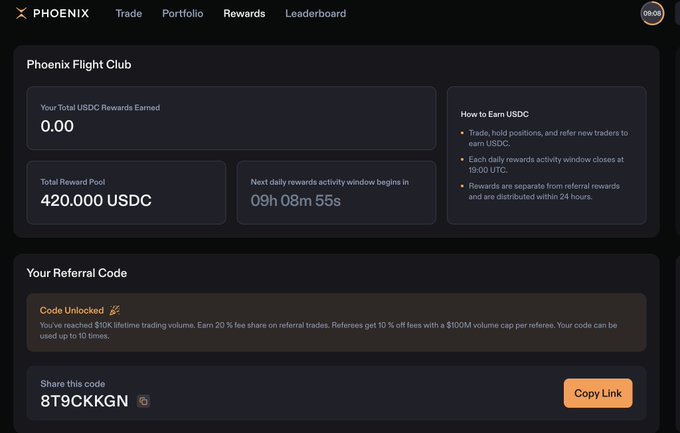Click the Share this code label

pyautogui.click(x=72, y=384)
